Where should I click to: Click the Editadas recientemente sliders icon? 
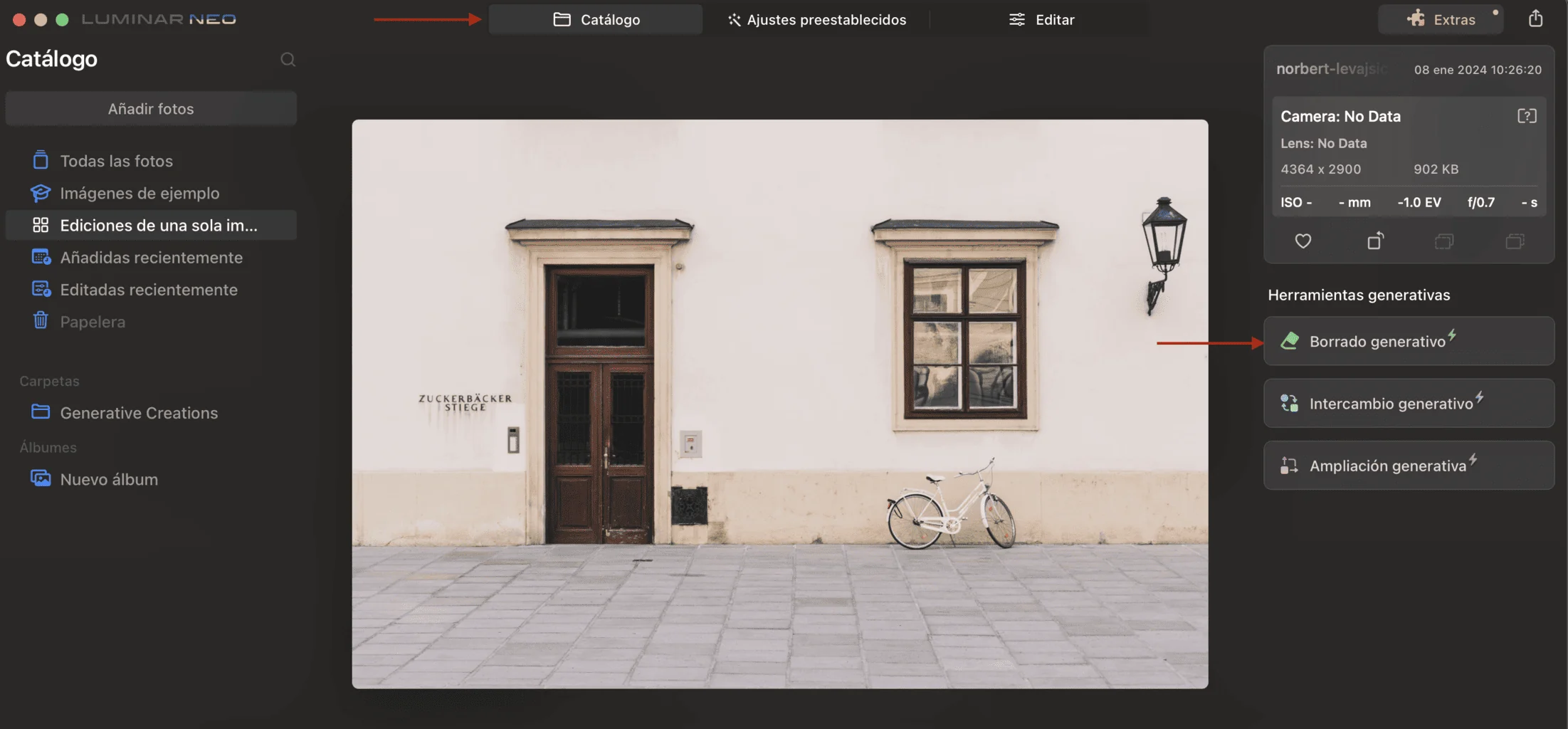coord(41,289)
